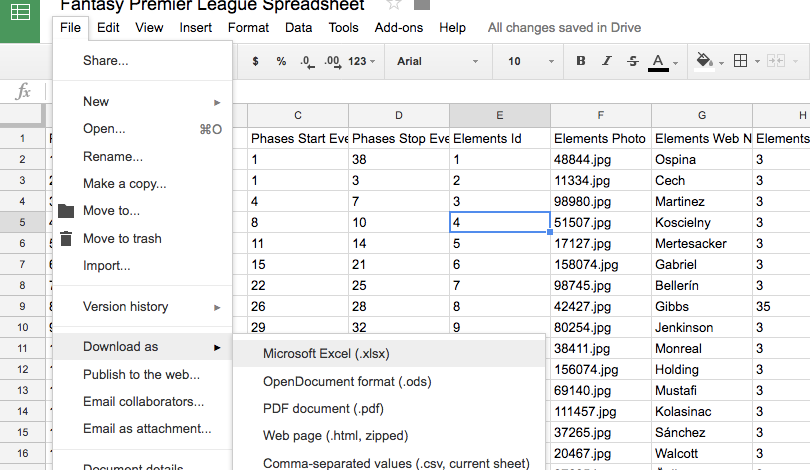The height and width of the screenshot is (470, 810).
Task: Open the font size dropdown
Action: click(526, 61)
